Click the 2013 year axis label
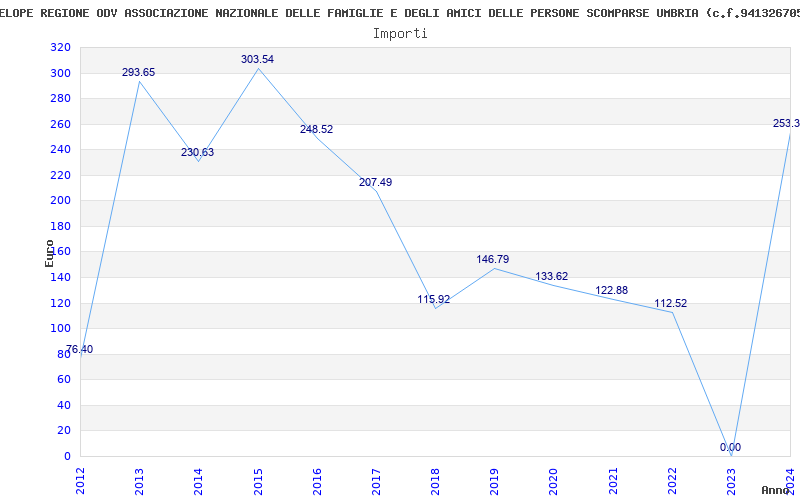Viewport: 800px width, 500px height. tap(139, 481)
